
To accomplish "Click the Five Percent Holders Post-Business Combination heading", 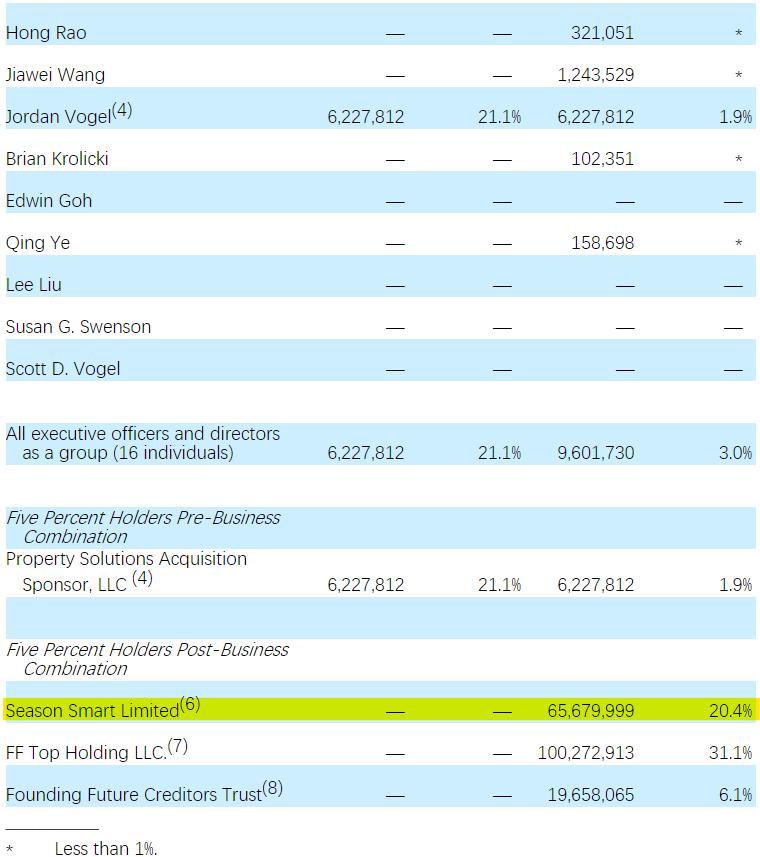I will [147, 658].
